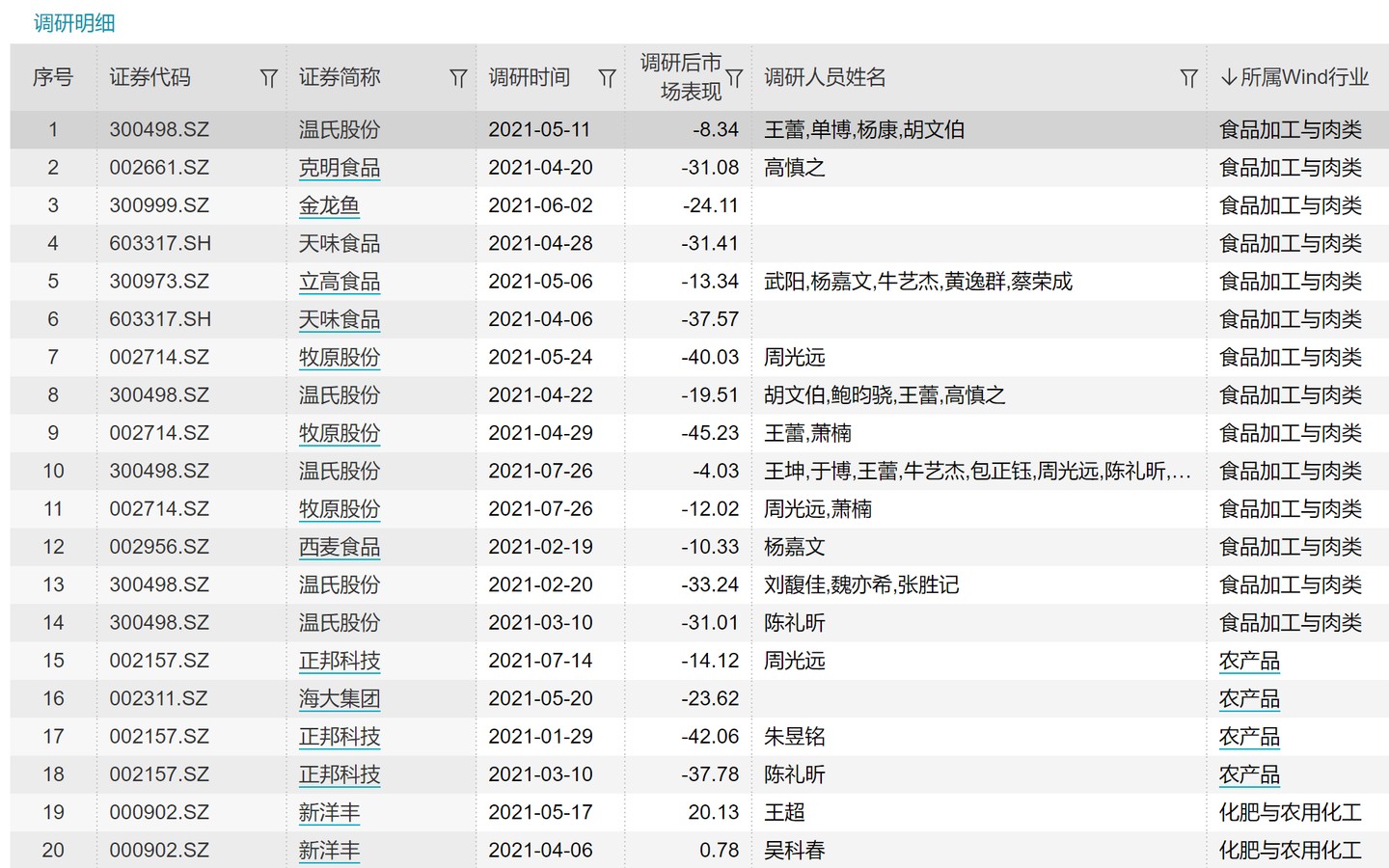Click 新洋丰 link dated 2021-05-17
Screen dimensions: 1389x868
[329, 812]
